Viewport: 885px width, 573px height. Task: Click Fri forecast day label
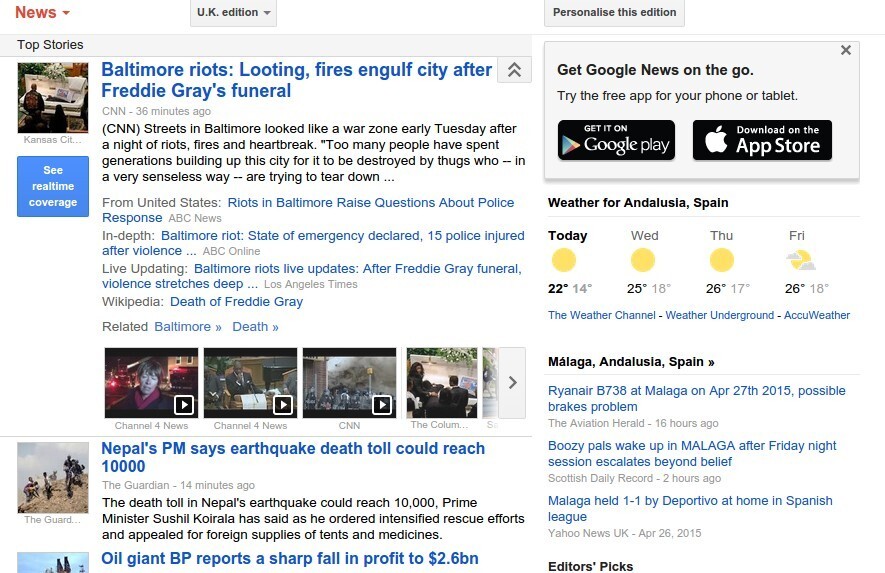797,235
